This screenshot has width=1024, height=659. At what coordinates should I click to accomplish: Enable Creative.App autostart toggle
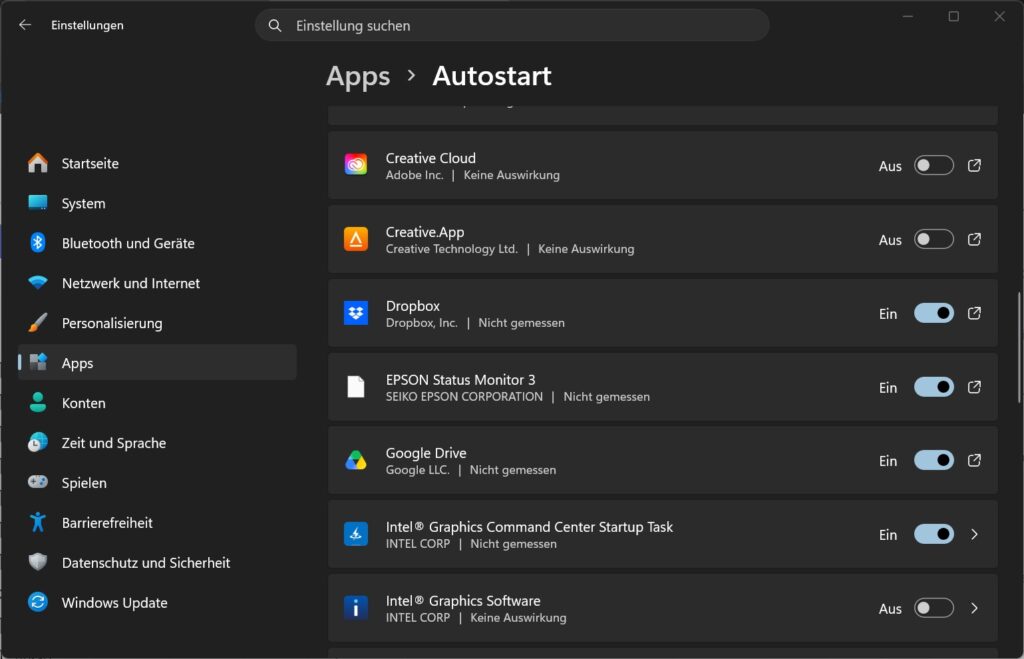click(x=934, y=239)
